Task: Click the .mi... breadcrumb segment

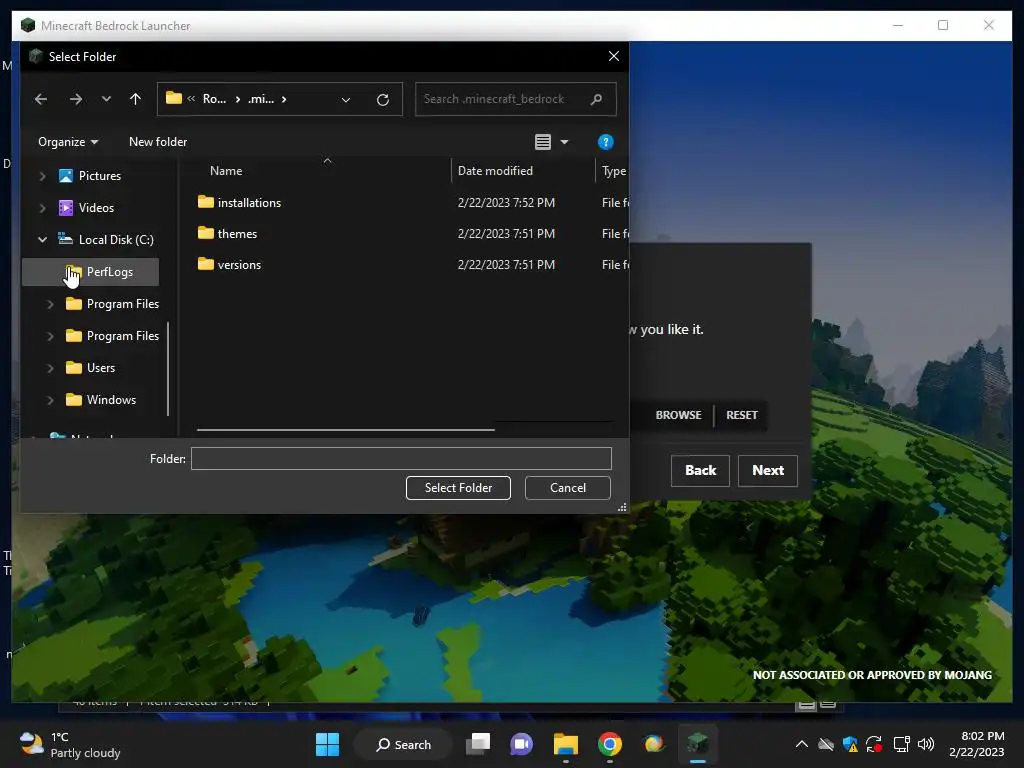Action: 261,99
